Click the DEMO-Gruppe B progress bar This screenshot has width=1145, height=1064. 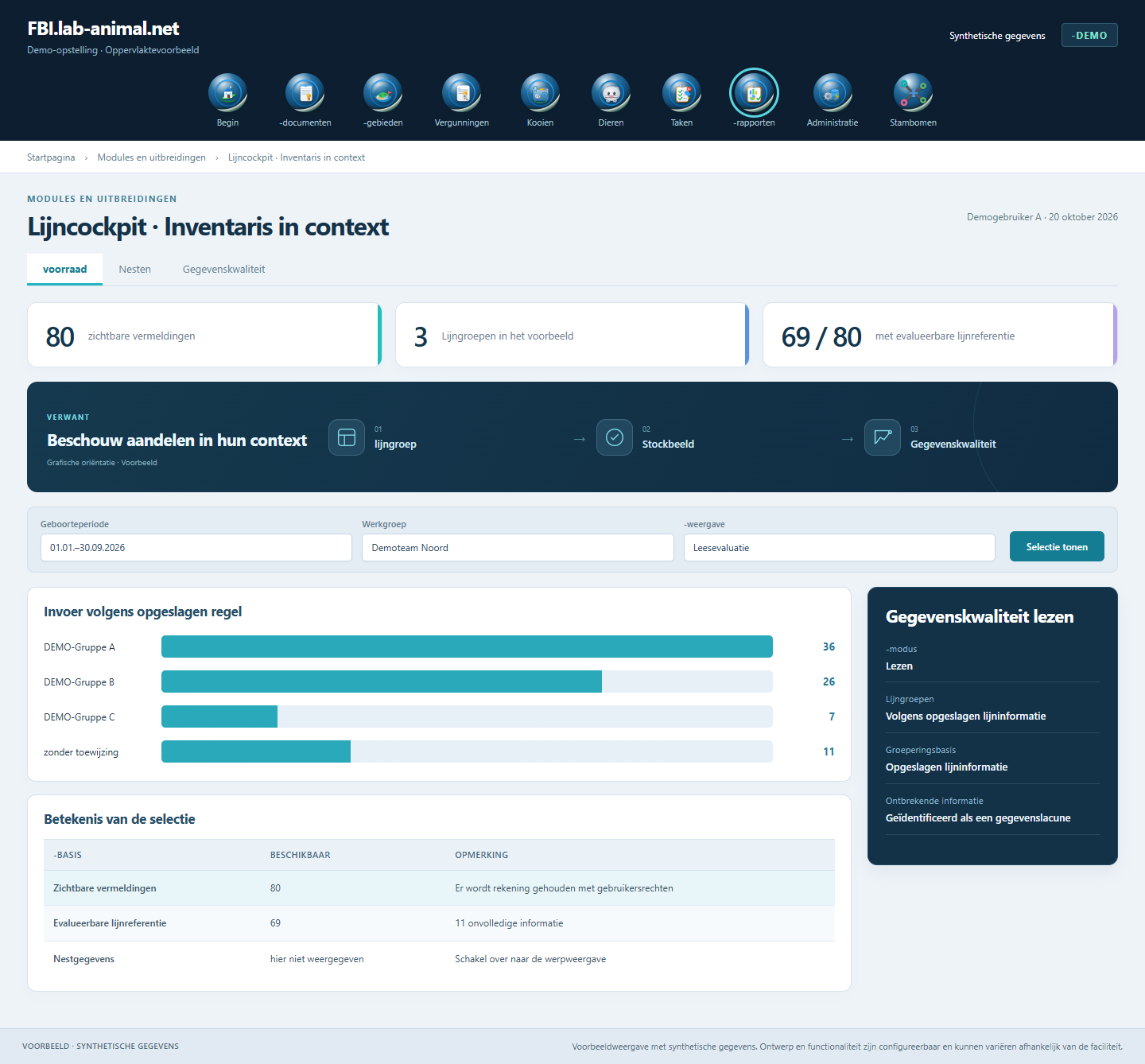tap(467, 682)
